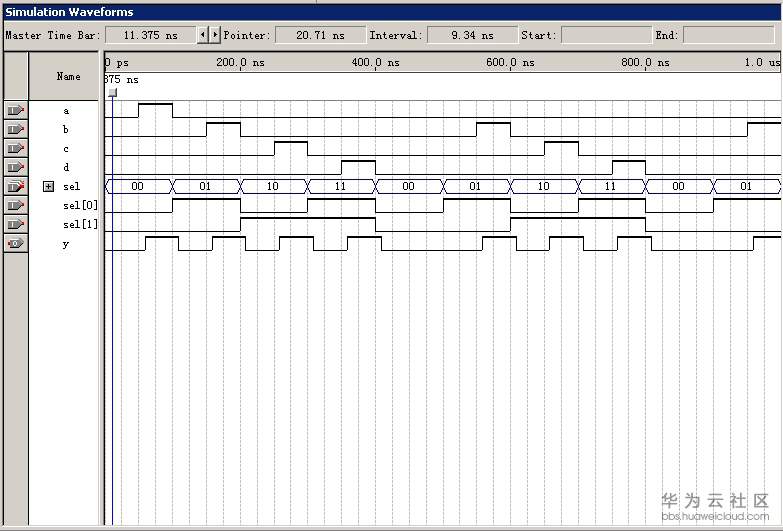Click the Interval value field
783x531 pixels.
coord(472,35)
